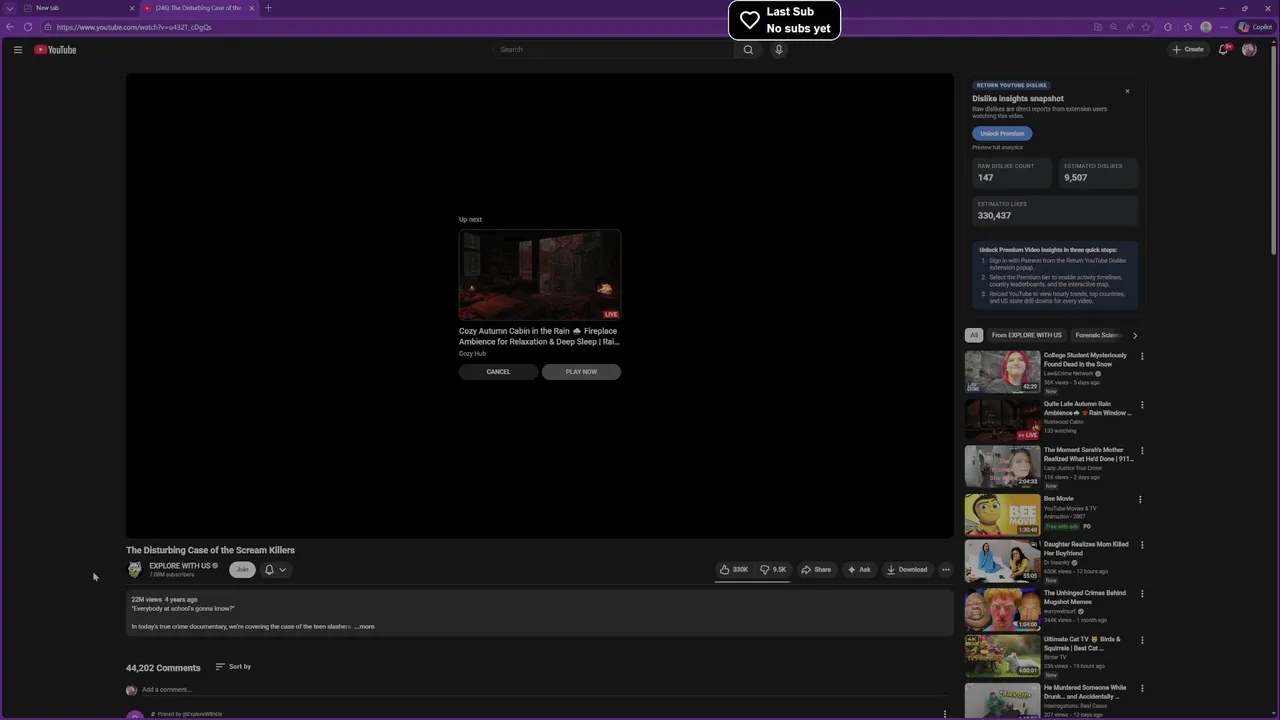Open a new browser tab
Viewport: 1280px width, 720px height.
tap(268, 8)
